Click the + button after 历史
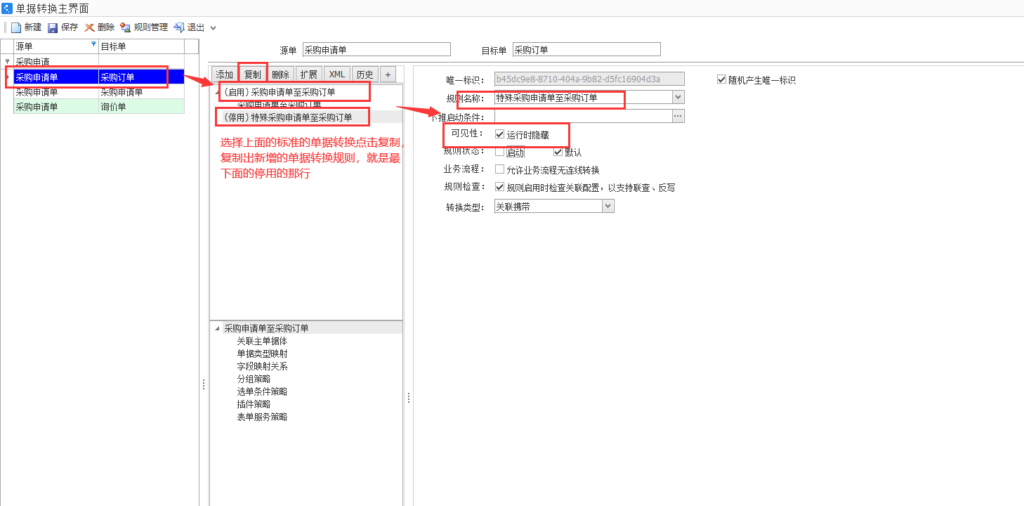1024x506 pixels. click(x=387, y=74)
